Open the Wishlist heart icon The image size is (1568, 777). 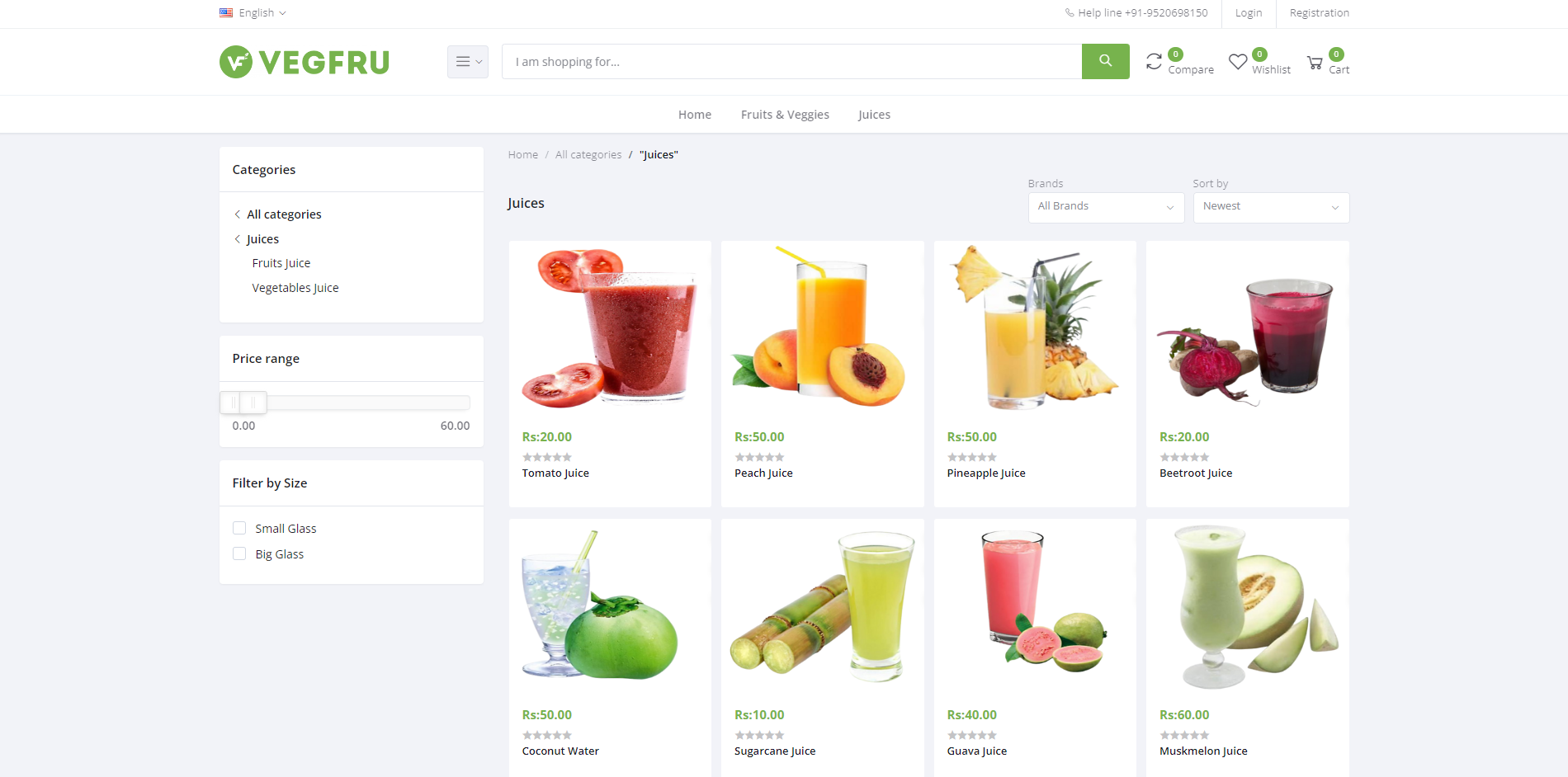[x=1238, y=62]
